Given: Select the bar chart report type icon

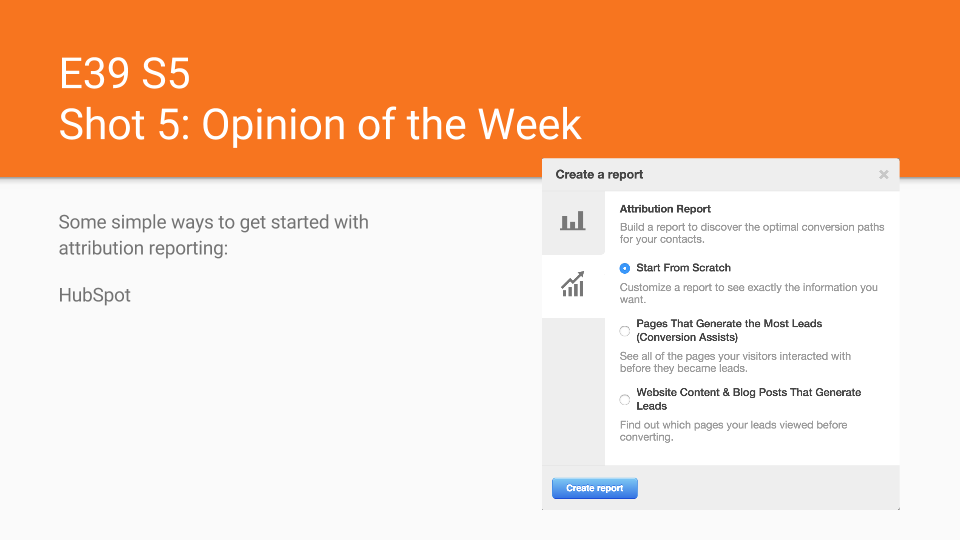Looking at the screenshot, I should pos(573,221).
